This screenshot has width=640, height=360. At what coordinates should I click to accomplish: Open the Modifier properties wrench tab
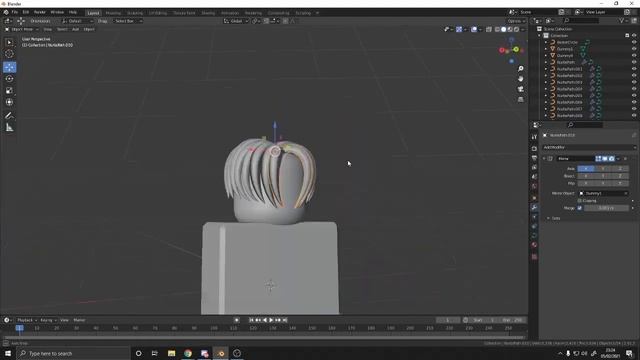click(534, 207)
